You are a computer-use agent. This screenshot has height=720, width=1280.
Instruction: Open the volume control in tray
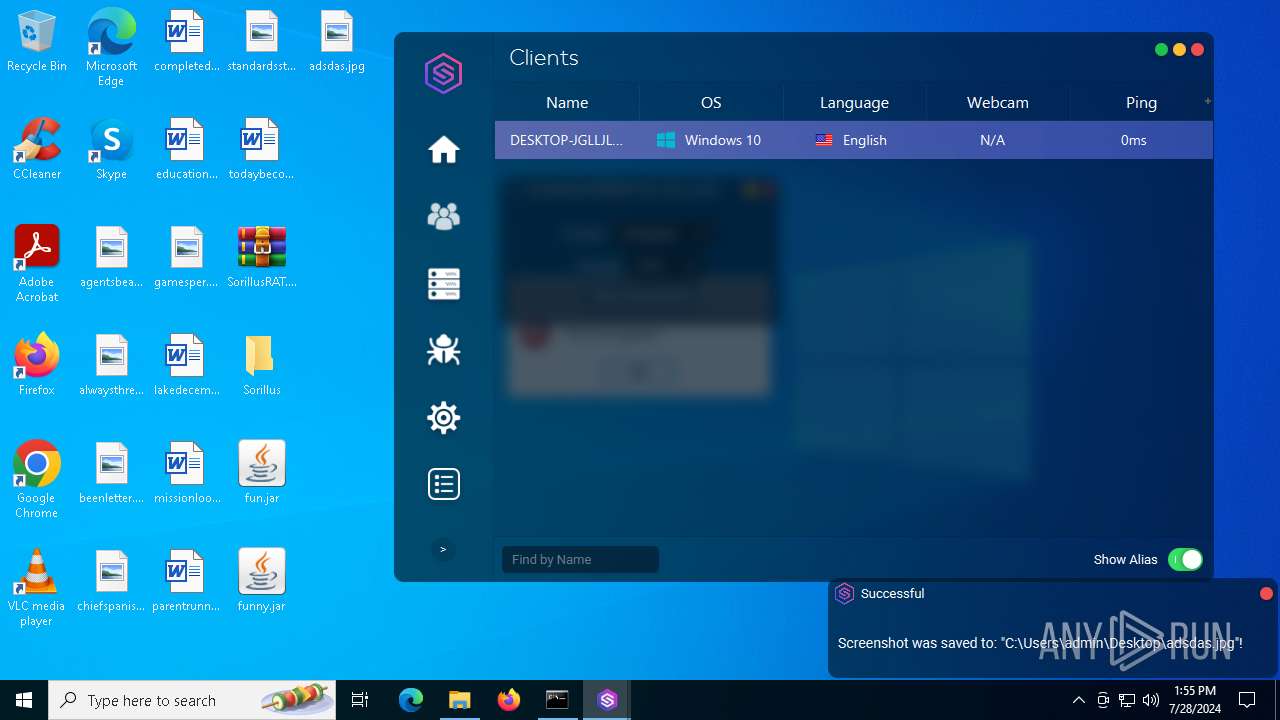1151,700
